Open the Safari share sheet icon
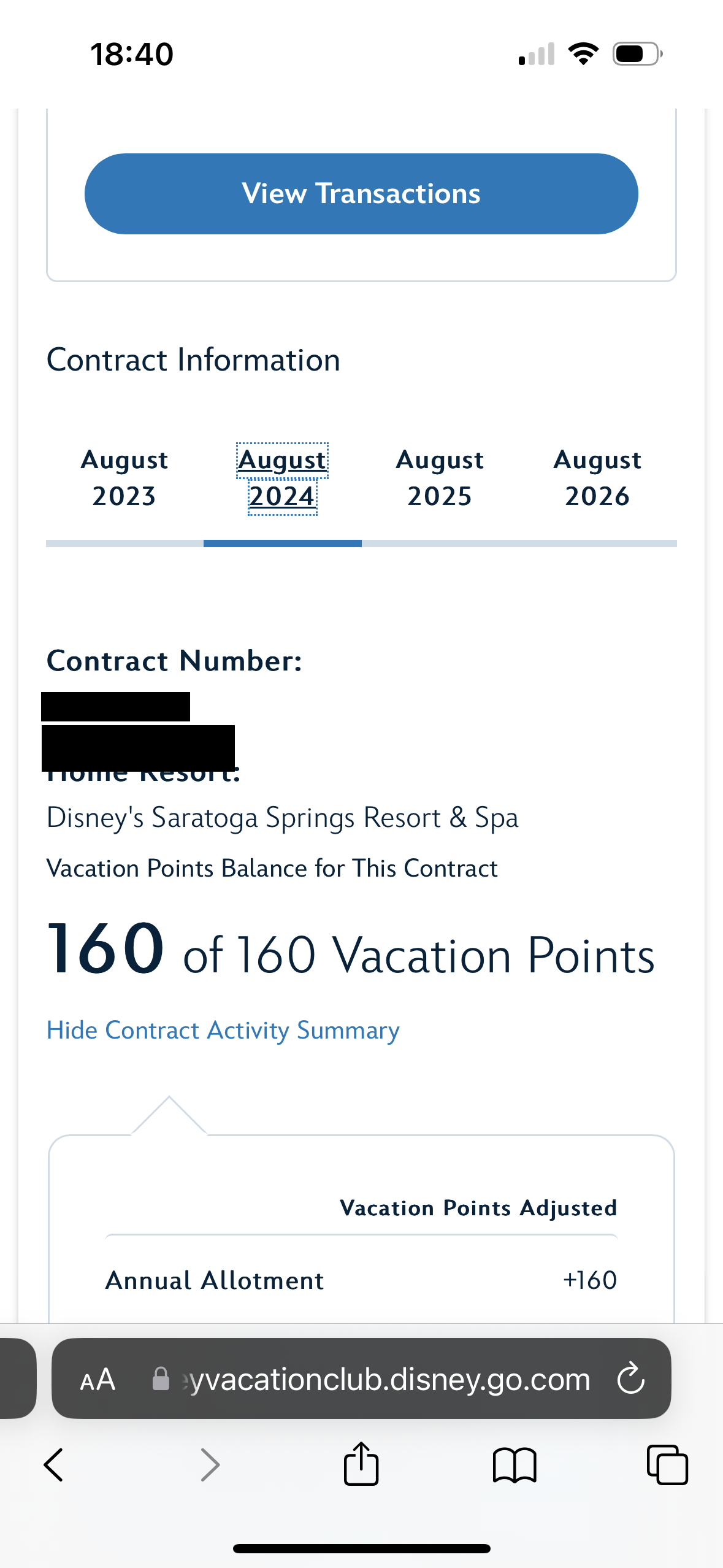This screenshot has width=723, height=1568. pyautogui.click(x=361, y=1464)
